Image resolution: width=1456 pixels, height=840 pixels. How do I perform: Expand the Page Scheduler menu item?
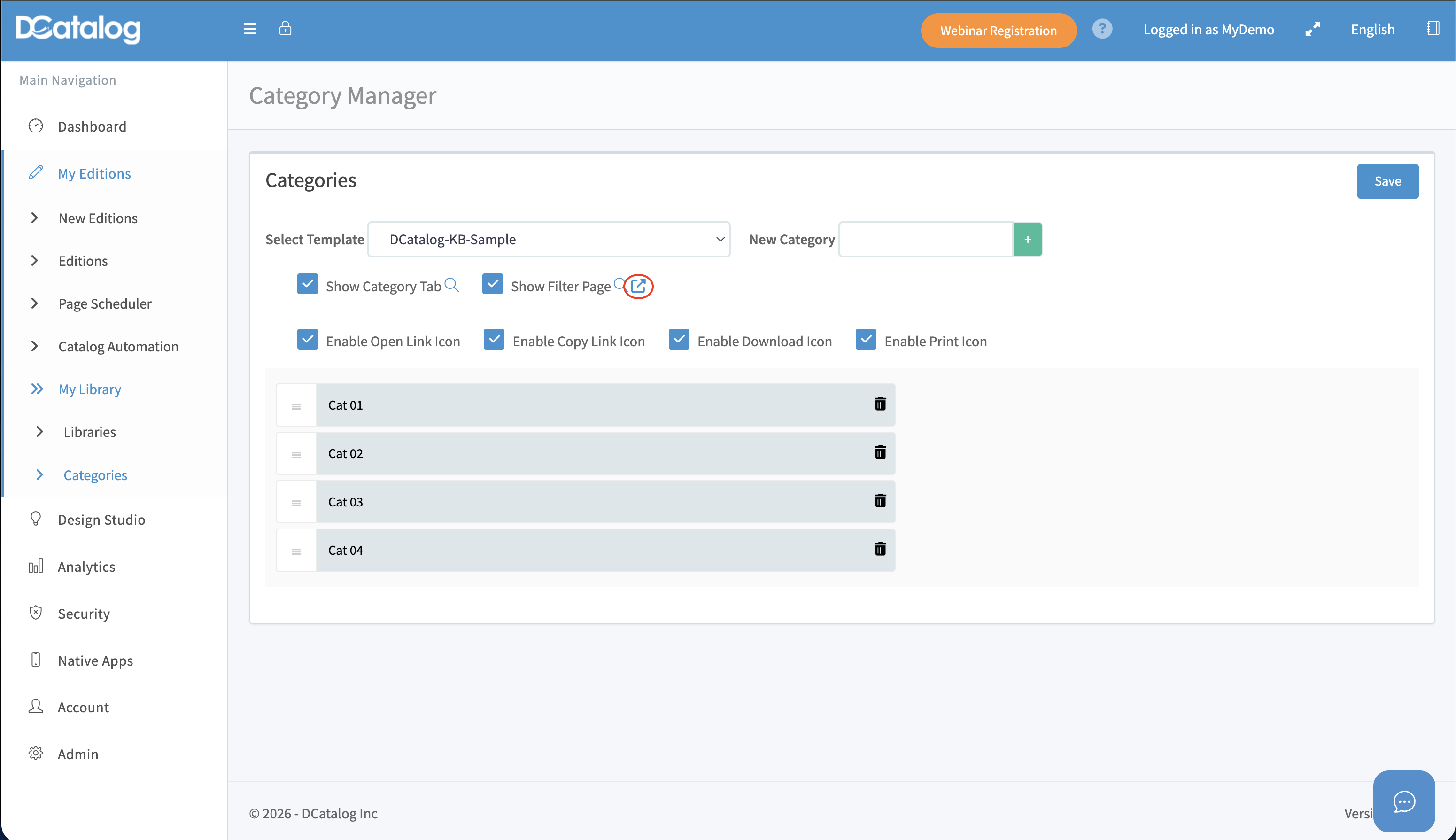pyautogui.click(x=104, y=304)
